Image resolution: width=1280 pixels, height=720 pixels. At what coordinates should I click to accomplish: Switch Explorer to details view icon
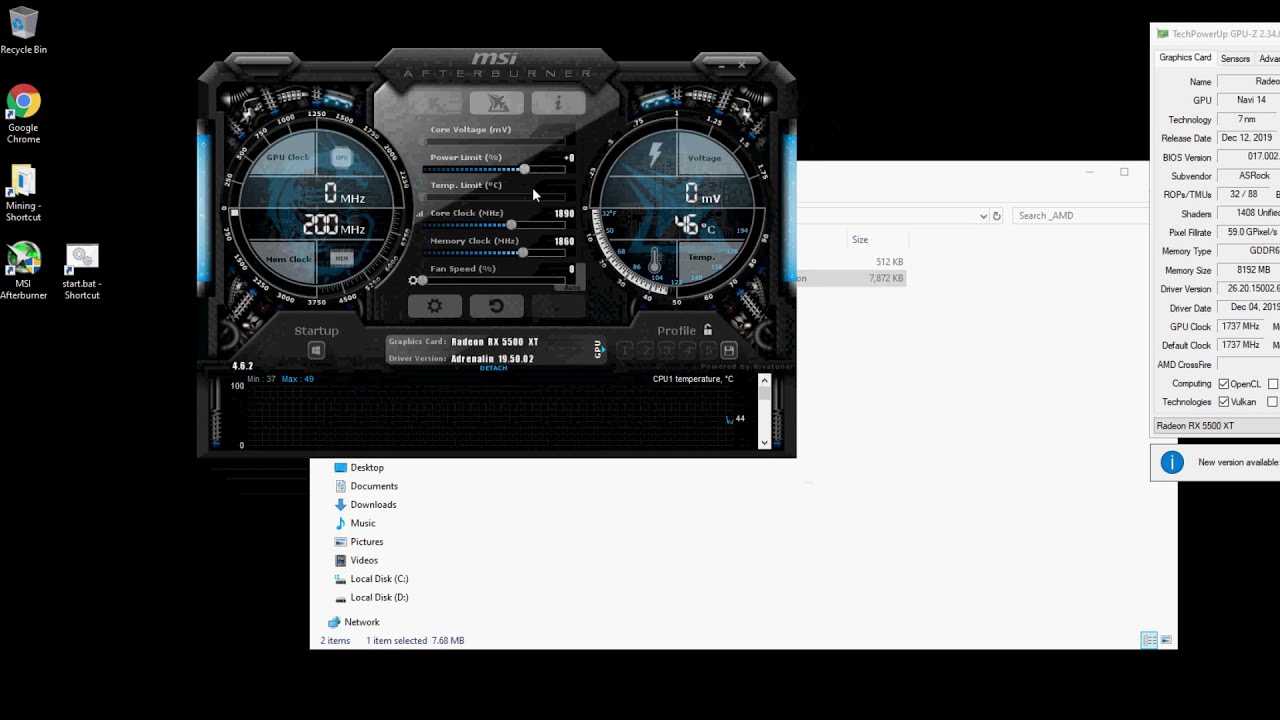[1150, 640]
